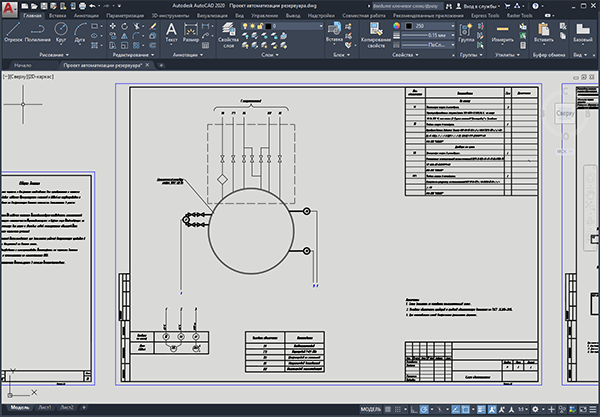Screen dimensions: 600x417
Task: Select the Полилиния polyline tool
Action: (38, 32)
